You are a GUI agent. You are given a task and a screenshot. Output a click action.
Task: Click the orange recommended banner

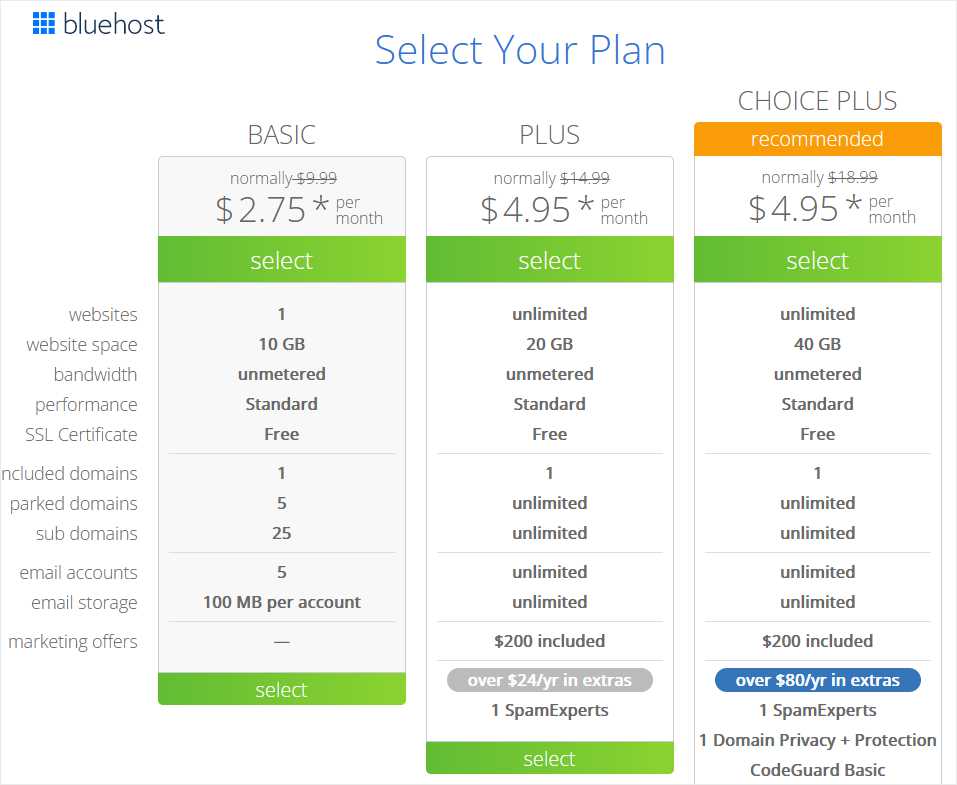(817, 139)
